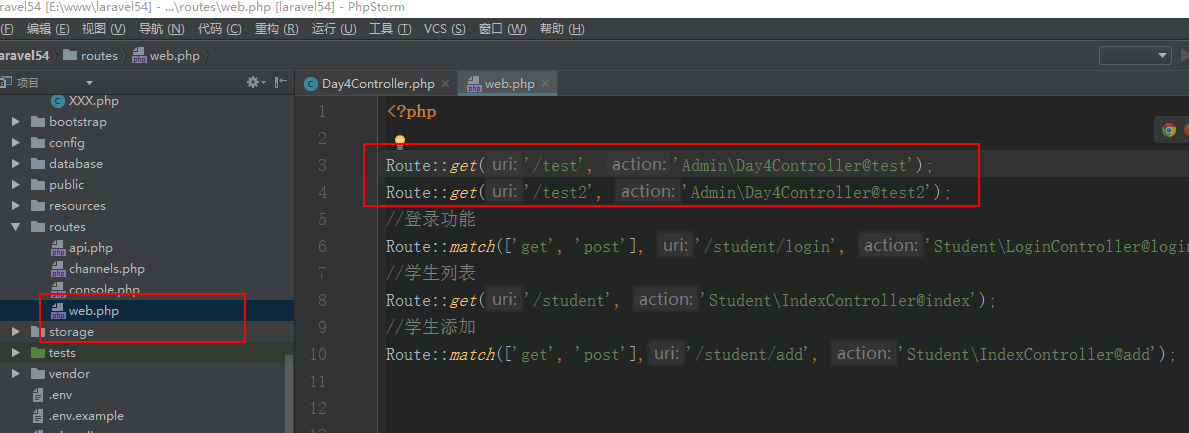Close the Day4Controller.php tab

[445, 84]
